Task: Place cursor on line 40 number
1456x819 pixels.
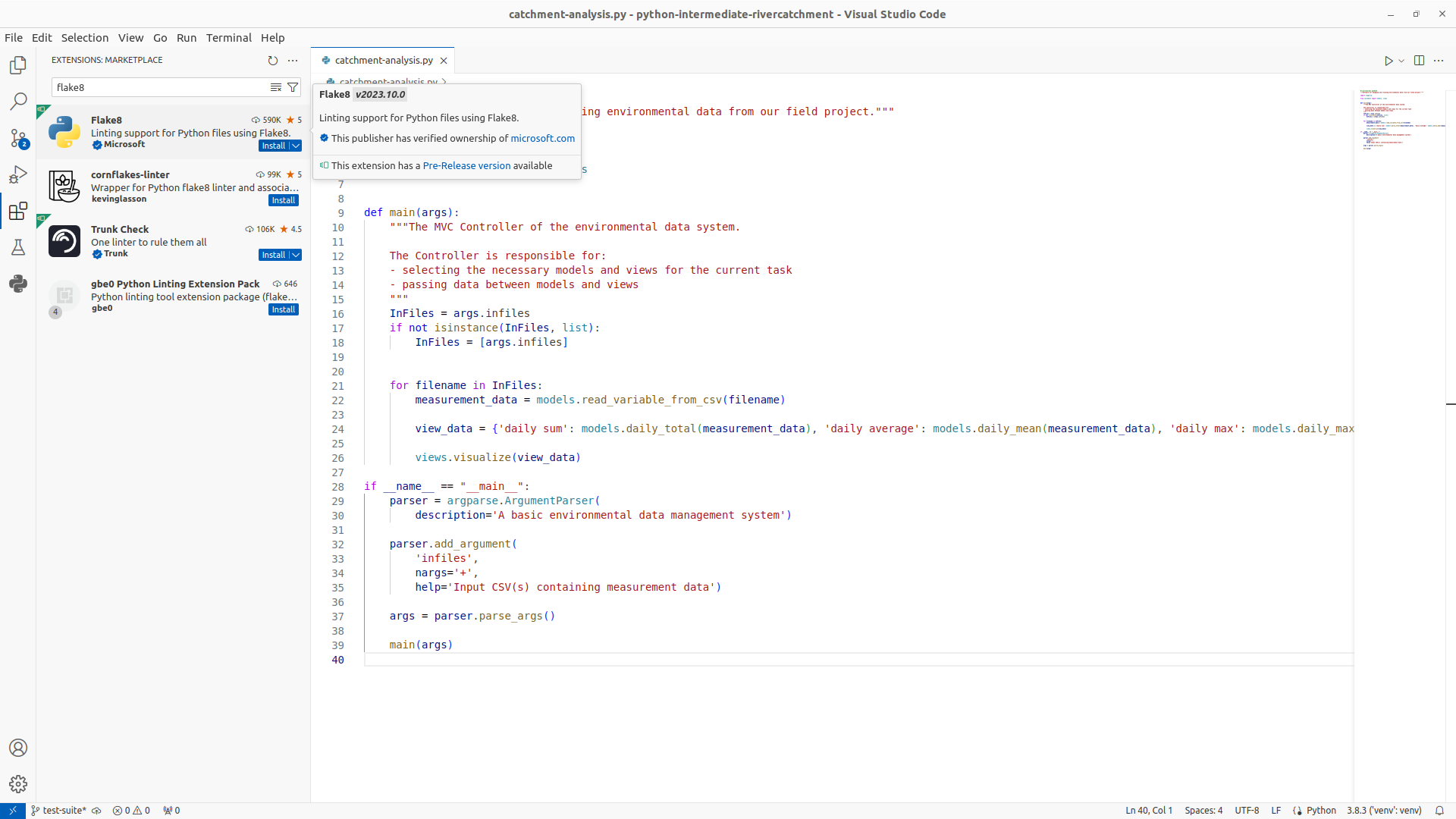Action: 337,660
